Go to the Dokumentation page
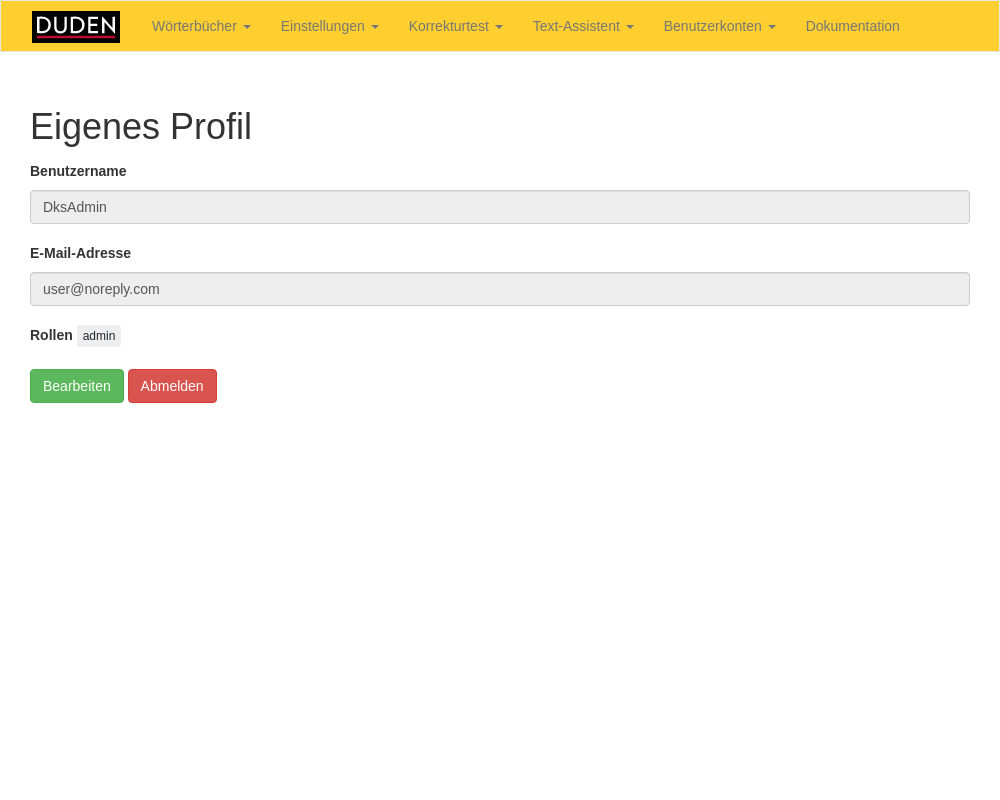1000x800 pixels. (852, 26)
